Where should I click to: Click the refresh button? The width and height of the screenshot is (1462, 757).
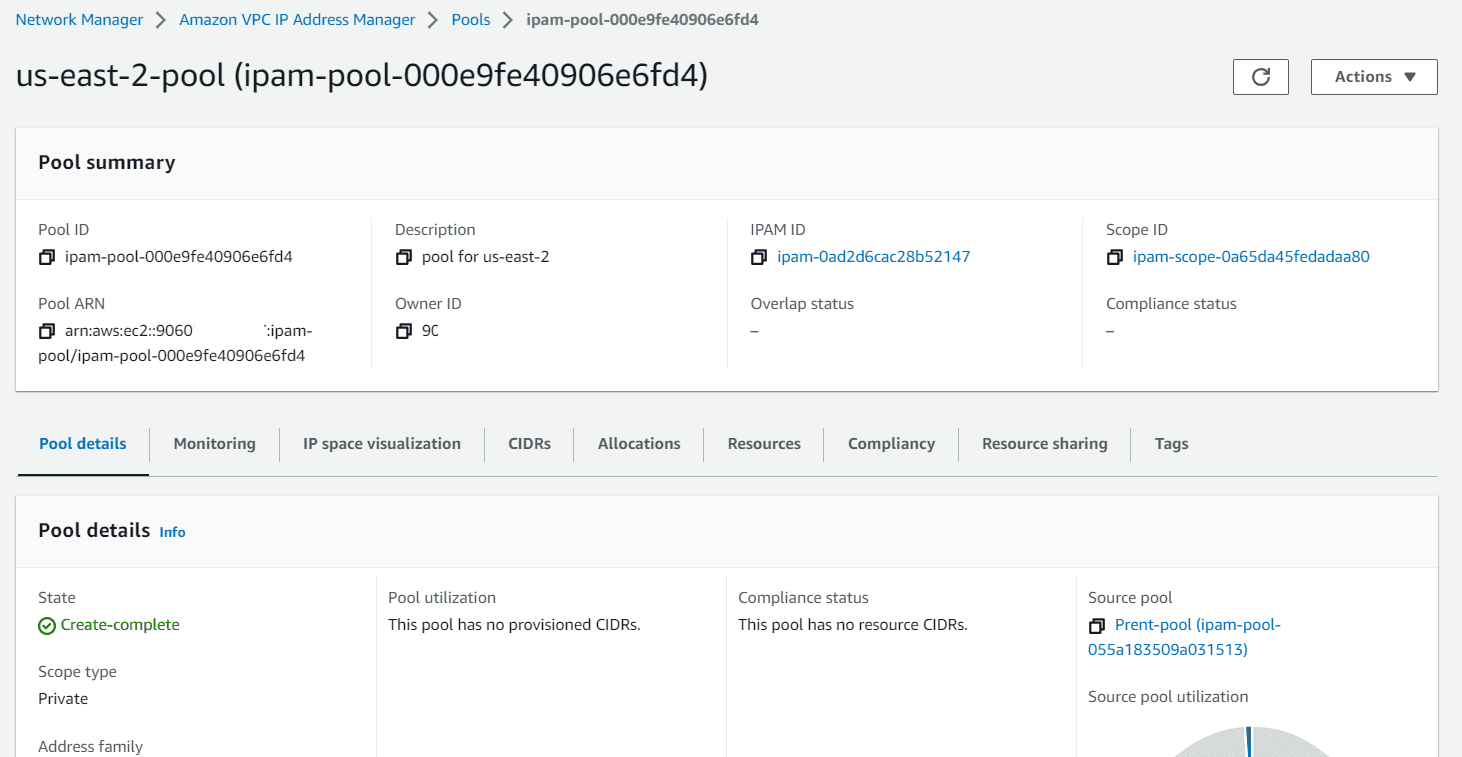pyautogui.click(x=1261, y=77)
